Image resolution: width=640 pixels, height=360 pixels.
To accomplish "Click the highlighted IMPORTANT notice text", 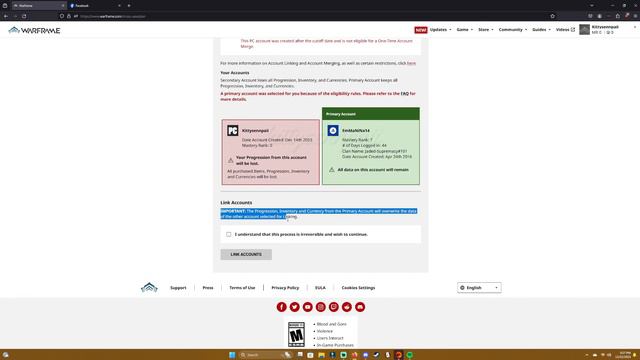I will (x=318, y=214).
